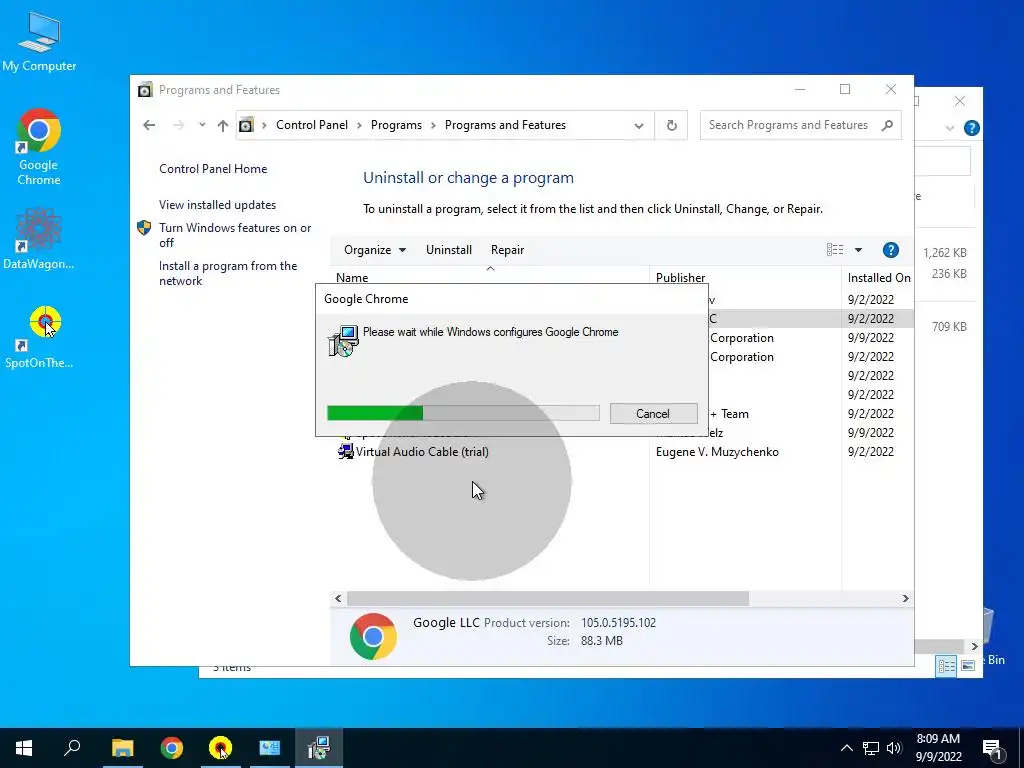Open View installed updates link

[217, 204]
